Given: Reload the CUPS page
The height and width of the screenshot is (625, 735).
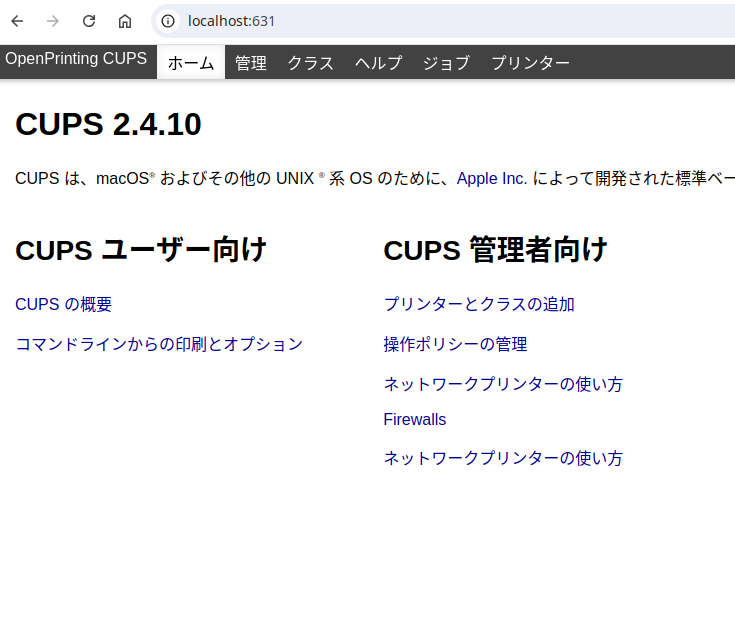Looking at the screenshot, I should coord(89,21).
